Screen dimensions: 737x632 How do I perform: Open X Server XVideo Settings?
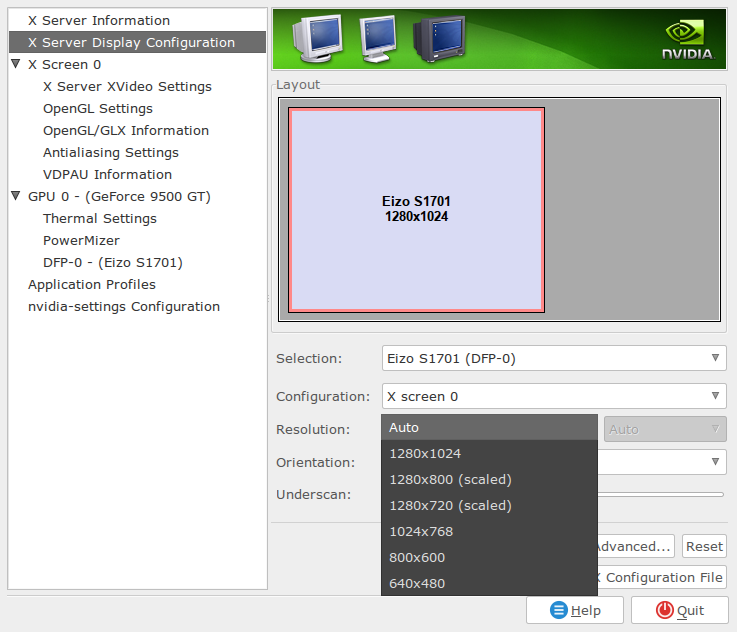point(127,86)
